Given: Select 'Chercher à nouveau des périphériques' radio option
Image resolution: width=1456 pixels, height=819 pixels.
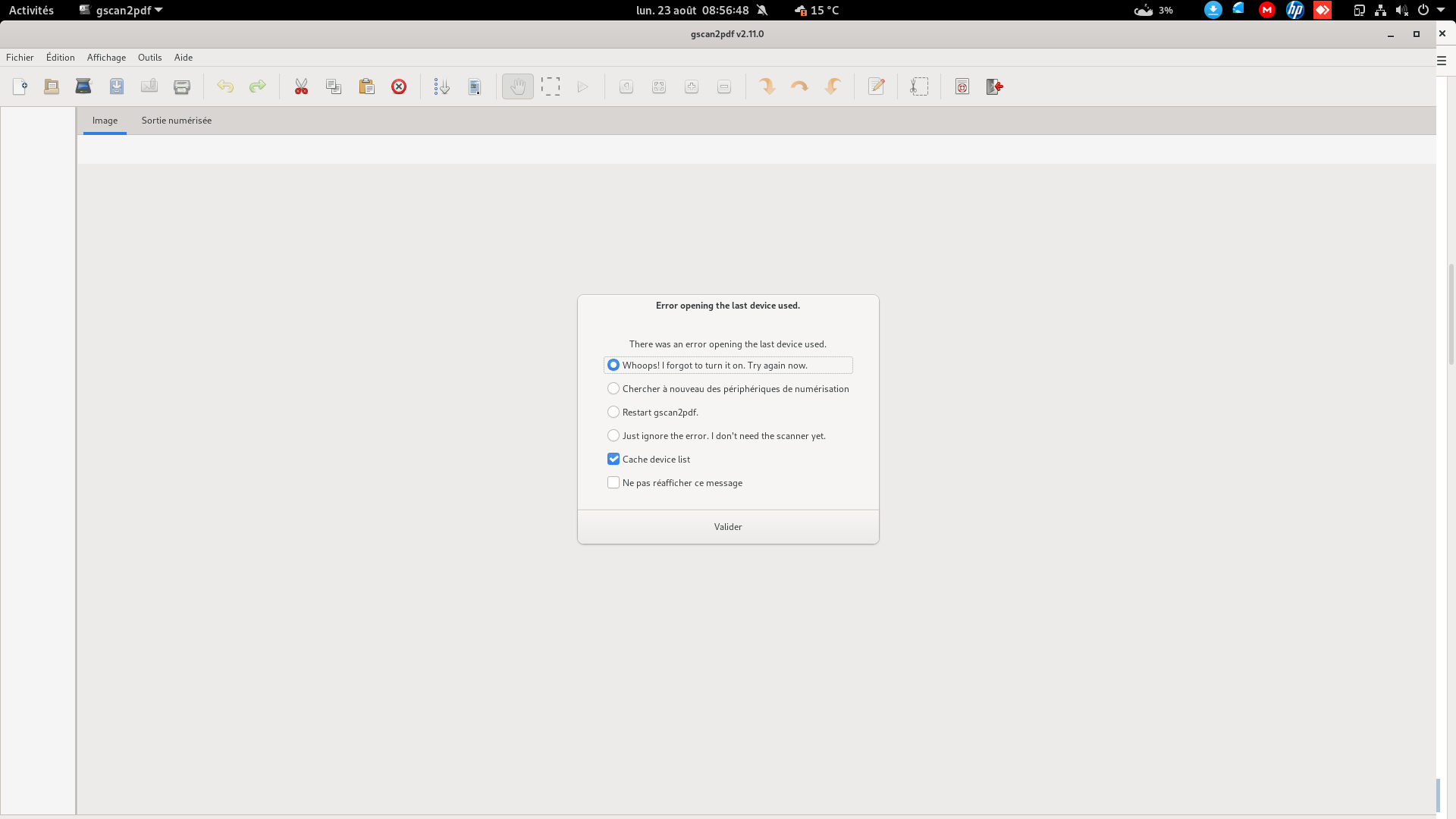Looking at the screenshot, I should [x=728, y=389].
